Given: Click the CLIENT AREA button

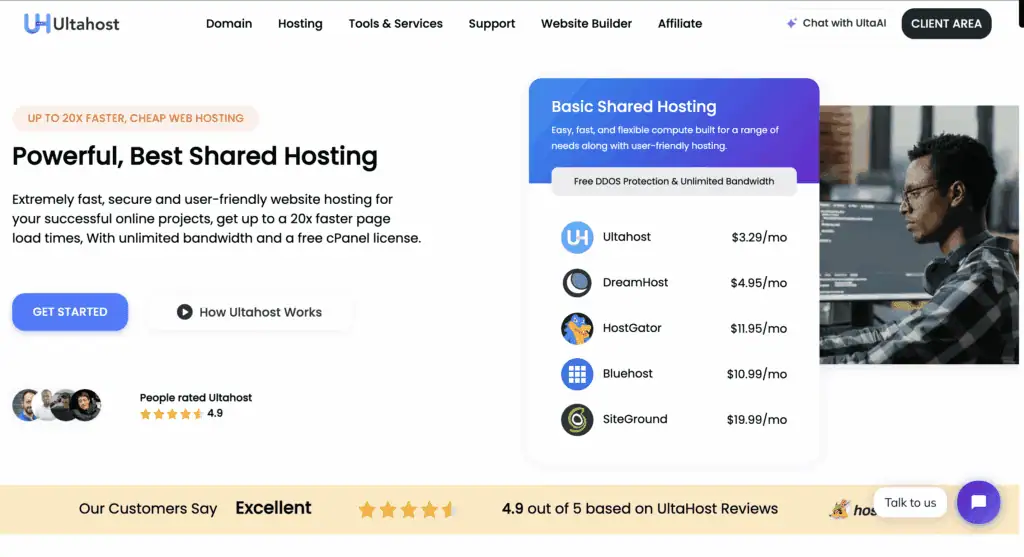Looking at the screenshot, I should [x=946, y=24].
